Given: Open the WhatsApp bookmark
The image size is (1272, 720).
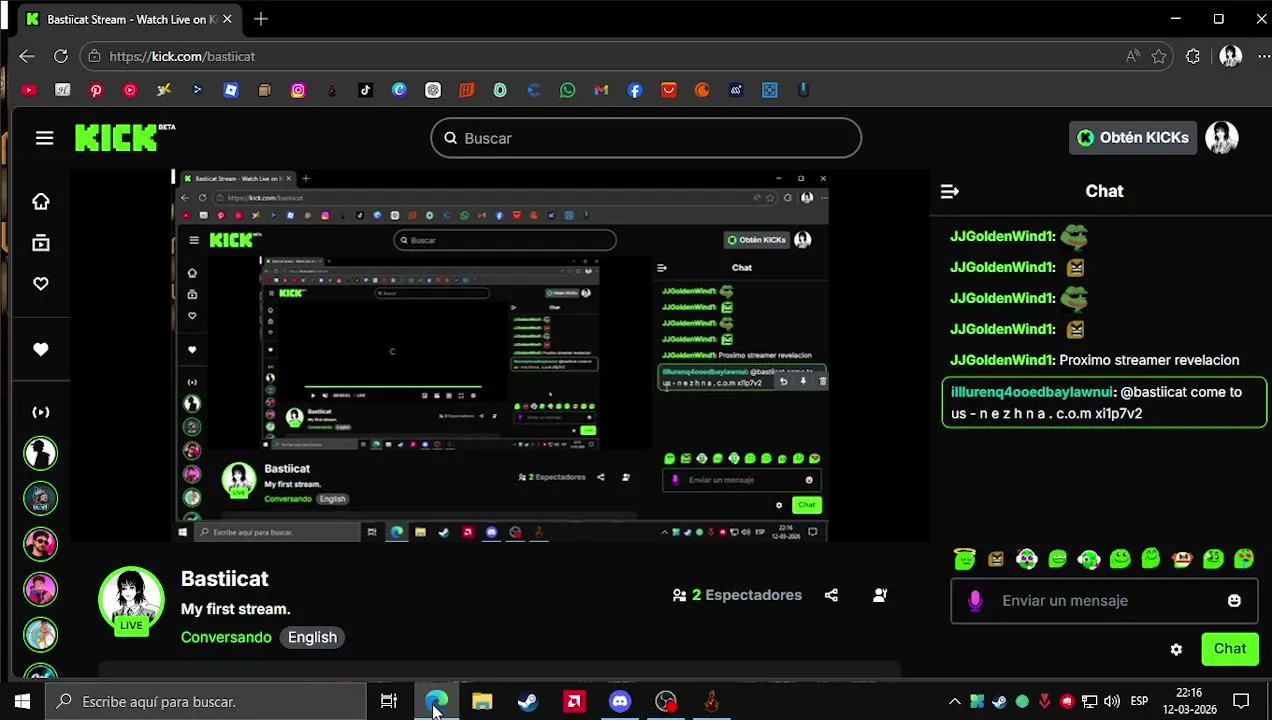Looking at the screenshot, I should (x=567, y=90).
